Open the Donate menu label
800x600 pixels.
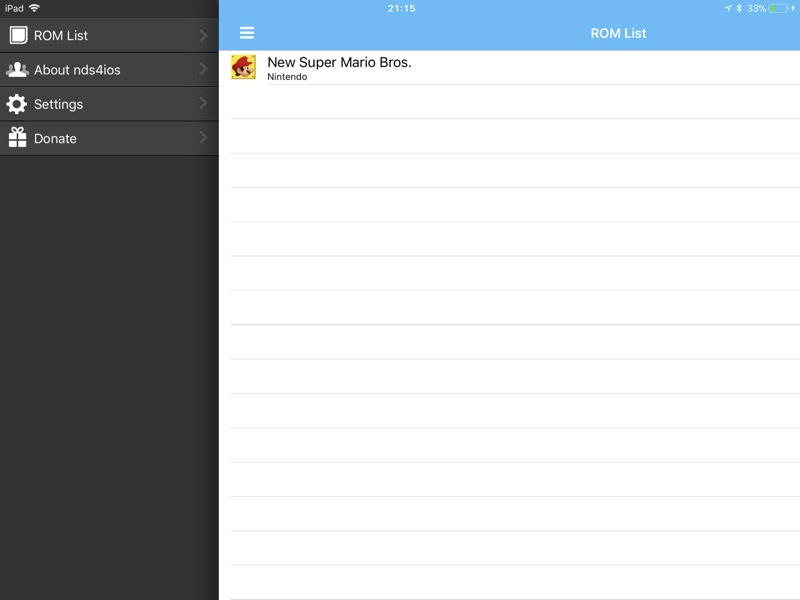(55, 139)
